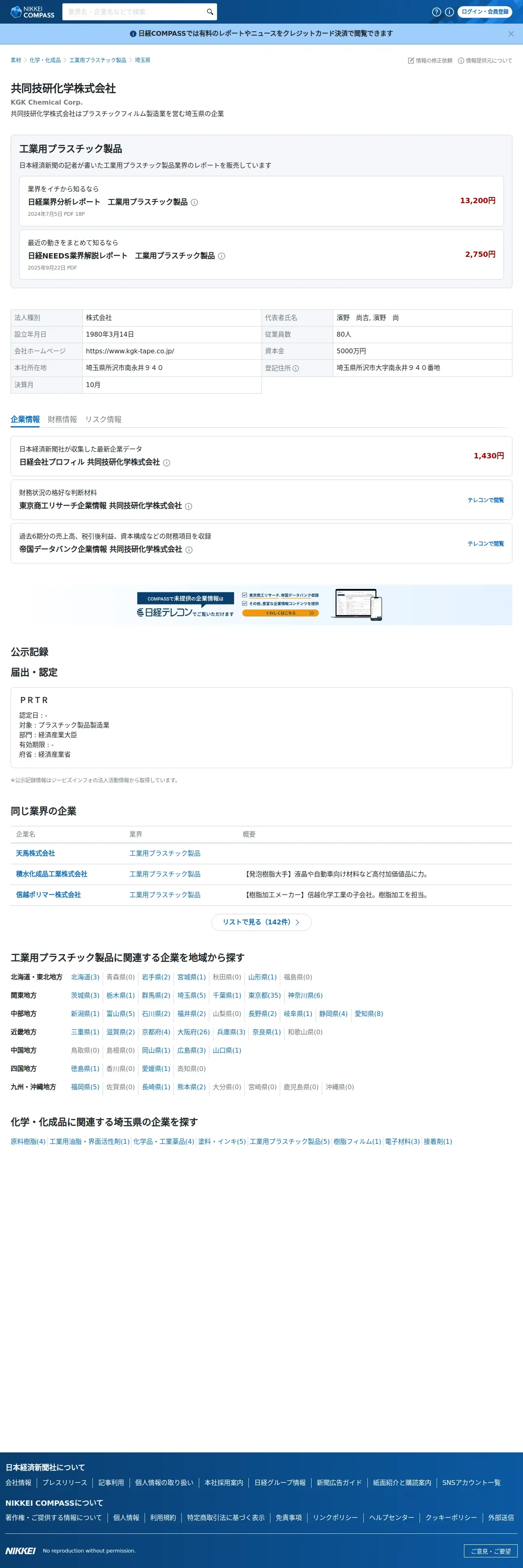Click info icon beside 帝国データバンク企業情報
The height and width of the screenshot is (1568, 523).
189,550
